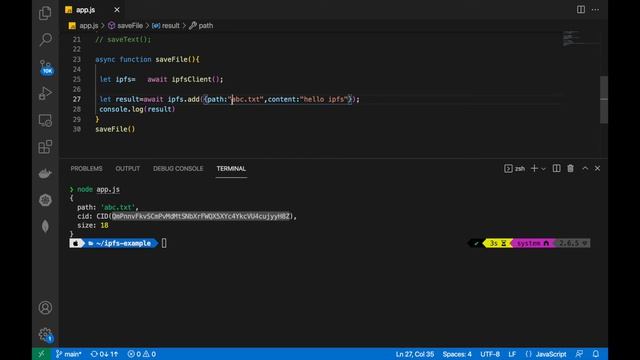Click the 'size: 18' terminal output
The width and height of the screenshot is (640, 360).
point(93,225)
